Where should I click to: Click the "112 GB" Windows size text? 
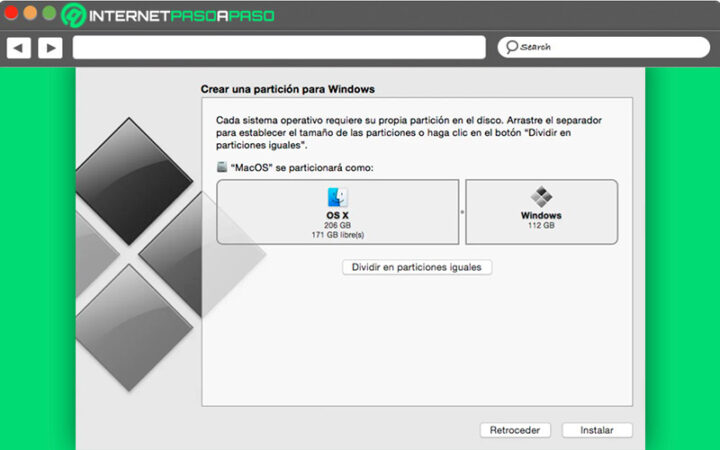coord(541,225)
